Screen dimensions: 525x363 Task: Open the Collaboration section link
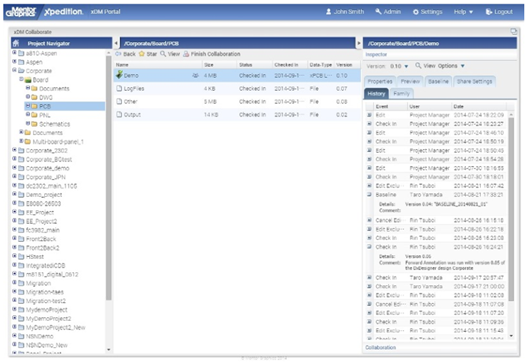coord(381,348)
